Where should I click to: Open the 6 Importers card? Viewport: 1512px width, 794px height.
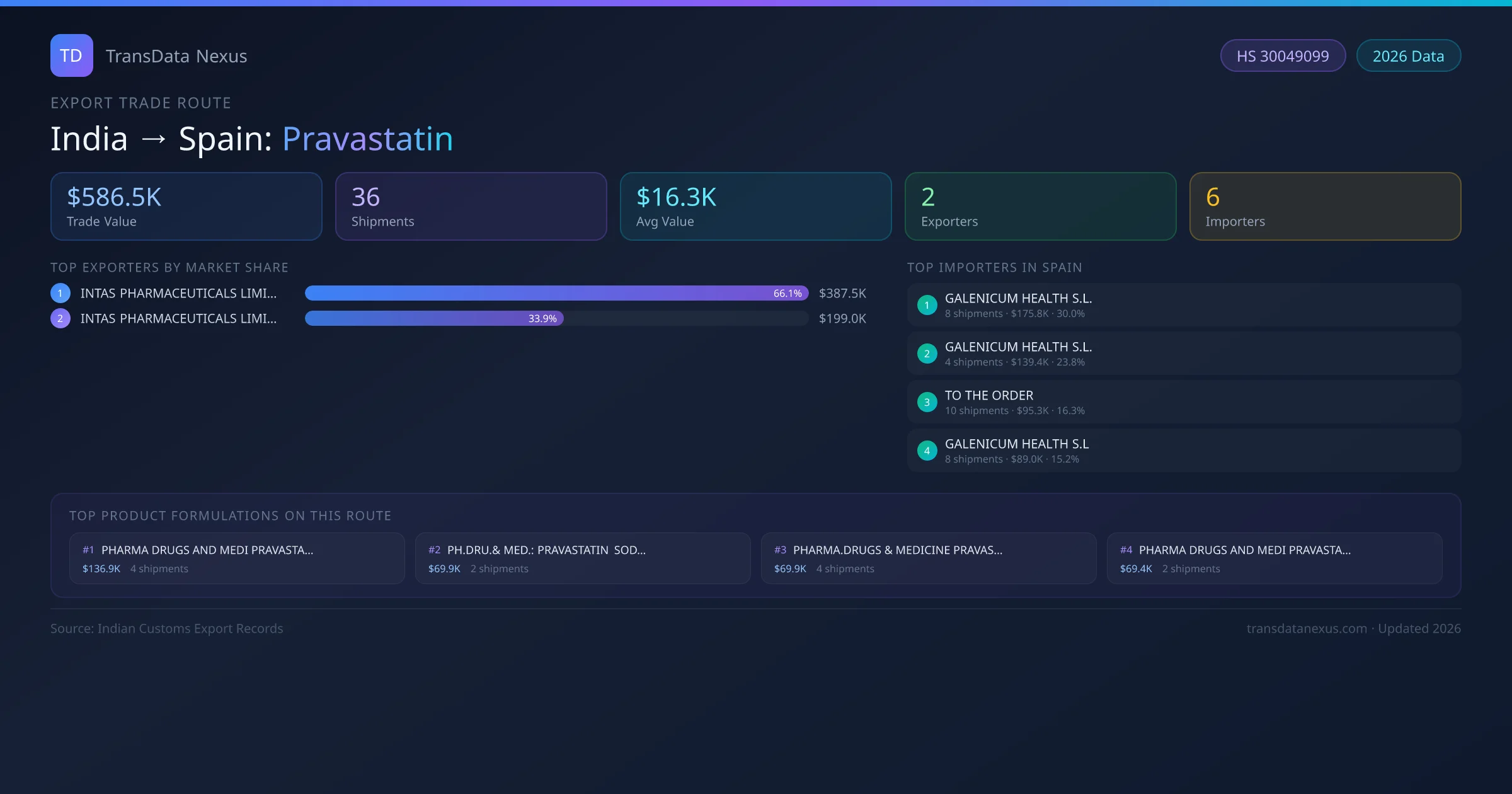click(x=1325, y=206)
